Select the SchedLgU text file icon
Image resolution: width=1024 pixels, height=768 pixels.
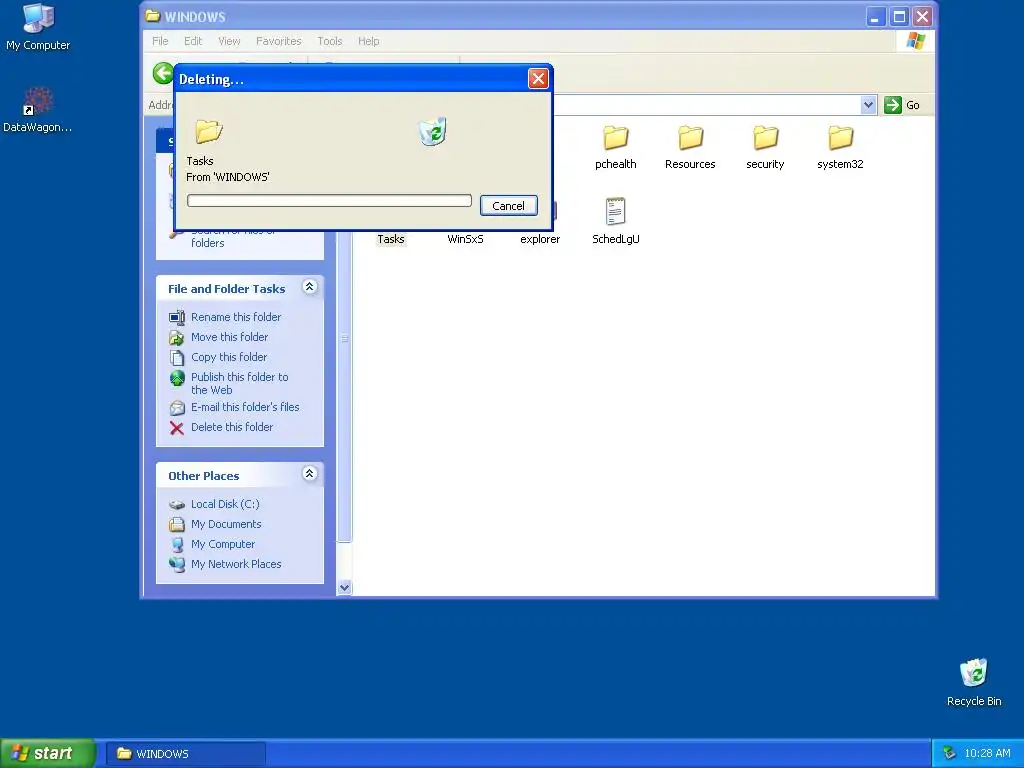coord(615,211)
